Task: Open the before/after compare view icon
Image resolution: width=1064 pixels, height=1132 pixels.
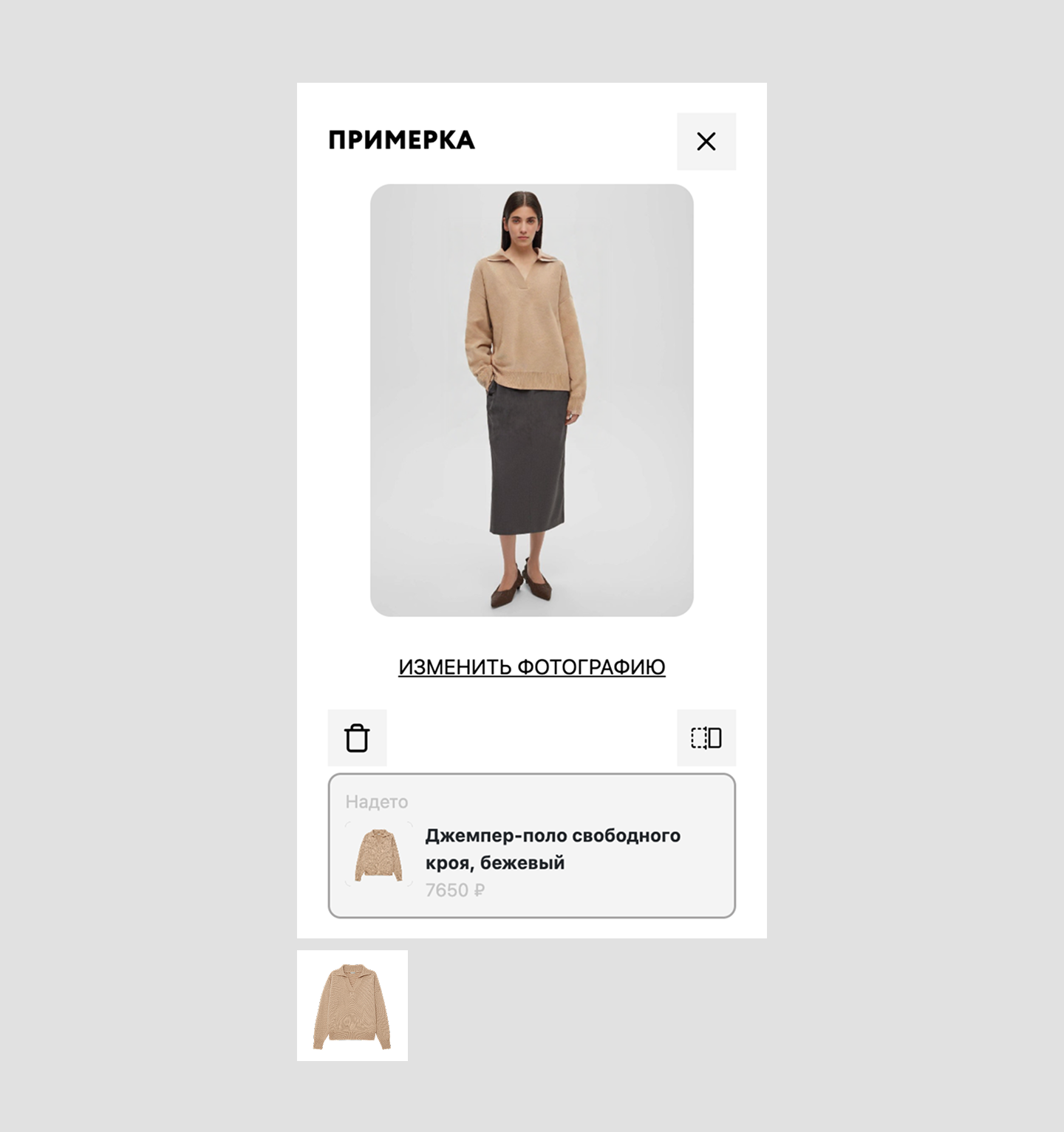Action: click(706, 737)
